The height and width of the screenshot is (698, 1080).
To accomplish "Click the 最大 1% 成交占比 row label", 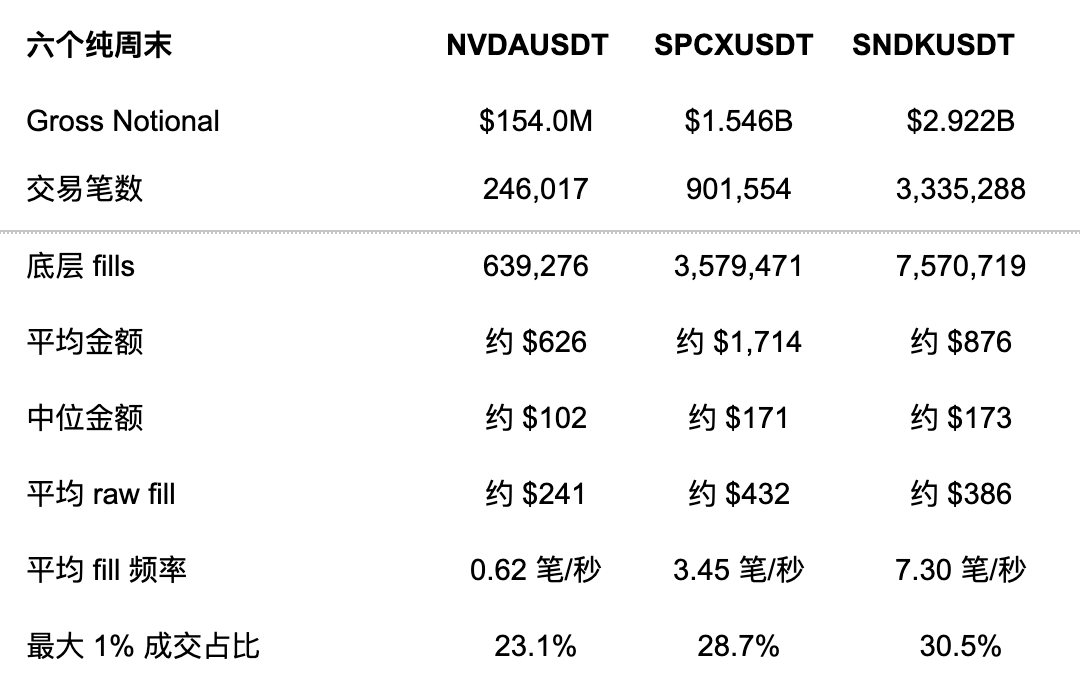I will pyautogui.click(x=143, y=646).
